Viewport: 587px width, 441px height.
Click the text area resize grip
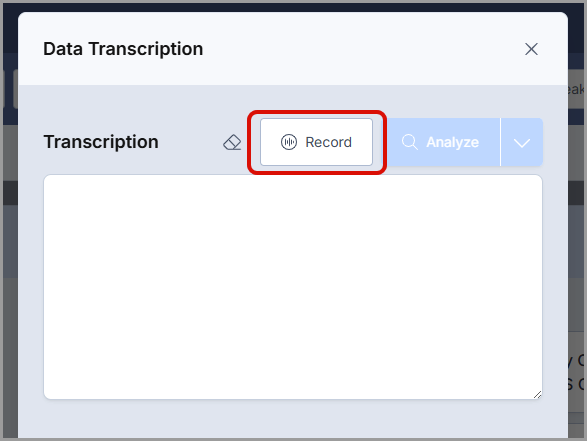[x=537, y=394]
